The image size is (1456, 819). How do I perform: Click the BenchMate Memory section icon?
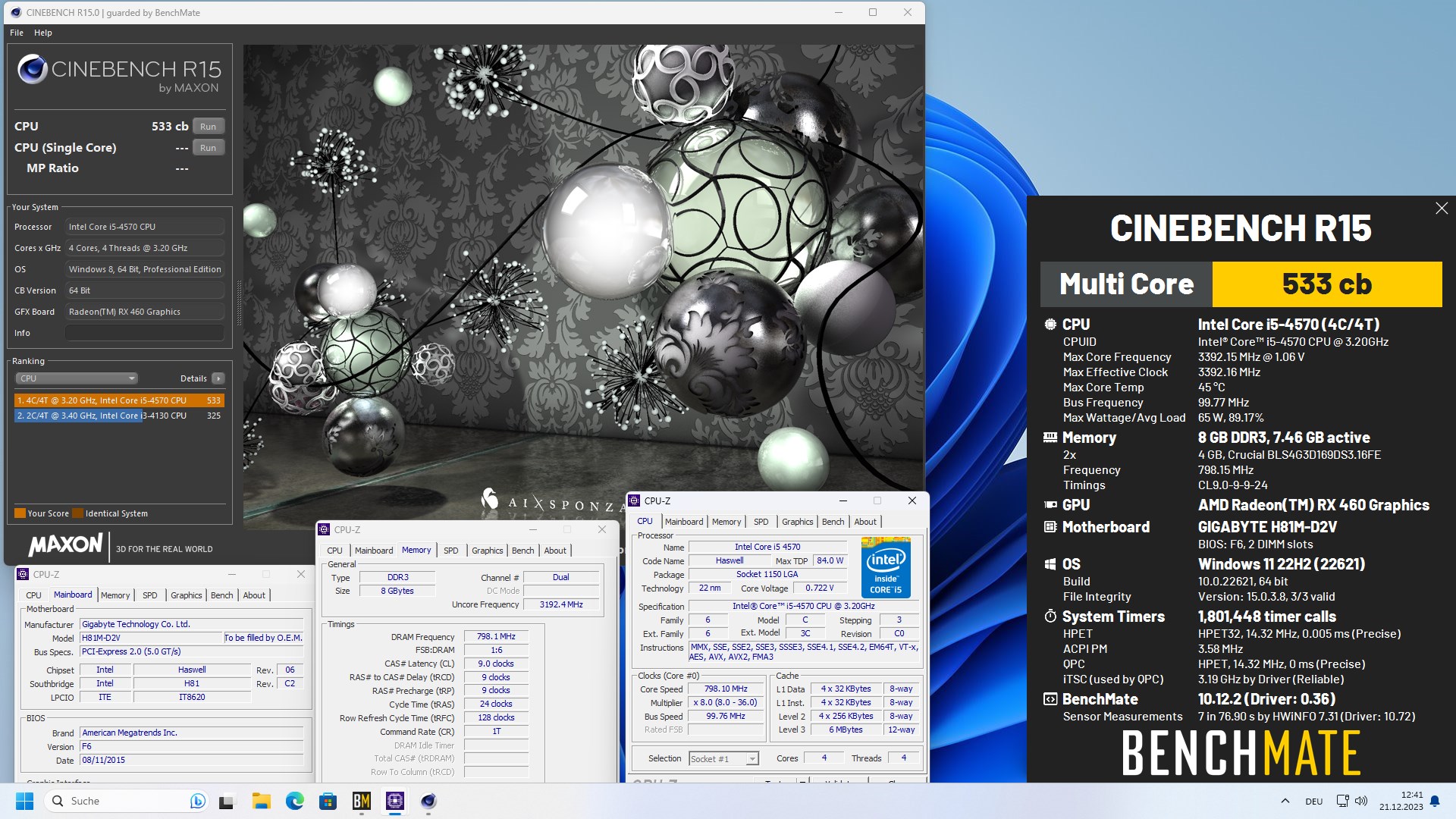1050,438
